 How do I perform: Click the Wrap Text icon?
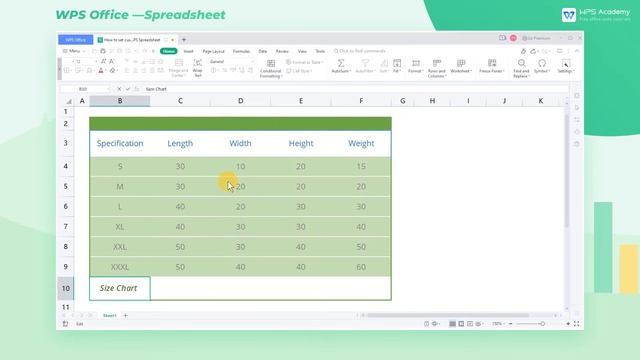coord(198,63)
